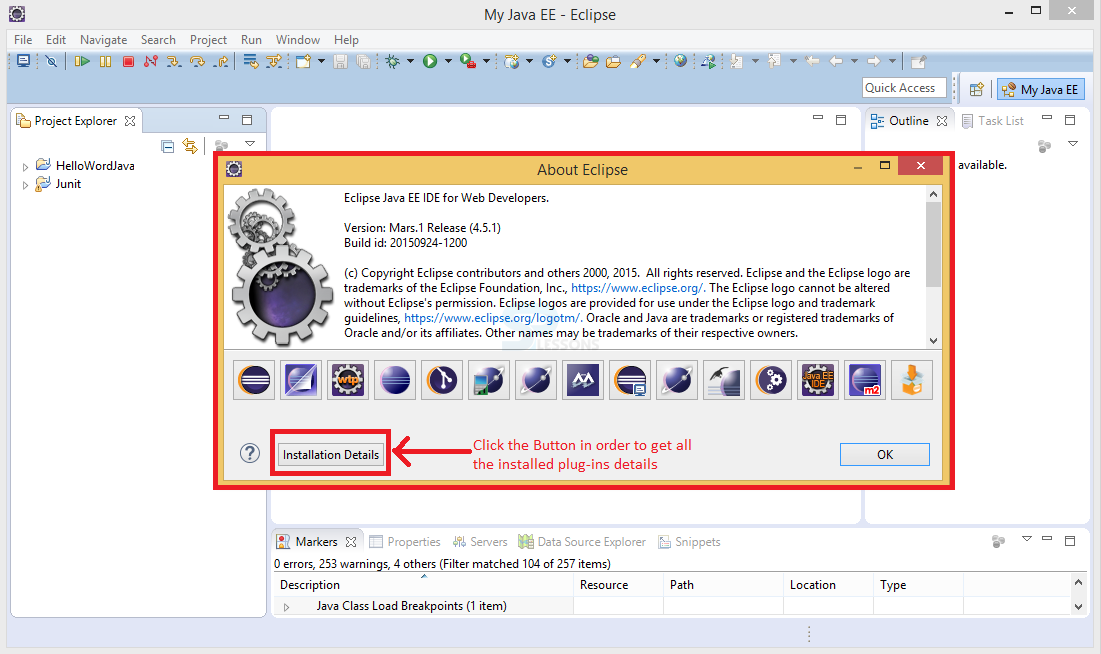Switch to the Snippets tab
The height and width of the screenshot is (654, 1101).
[x=690, y=542]
